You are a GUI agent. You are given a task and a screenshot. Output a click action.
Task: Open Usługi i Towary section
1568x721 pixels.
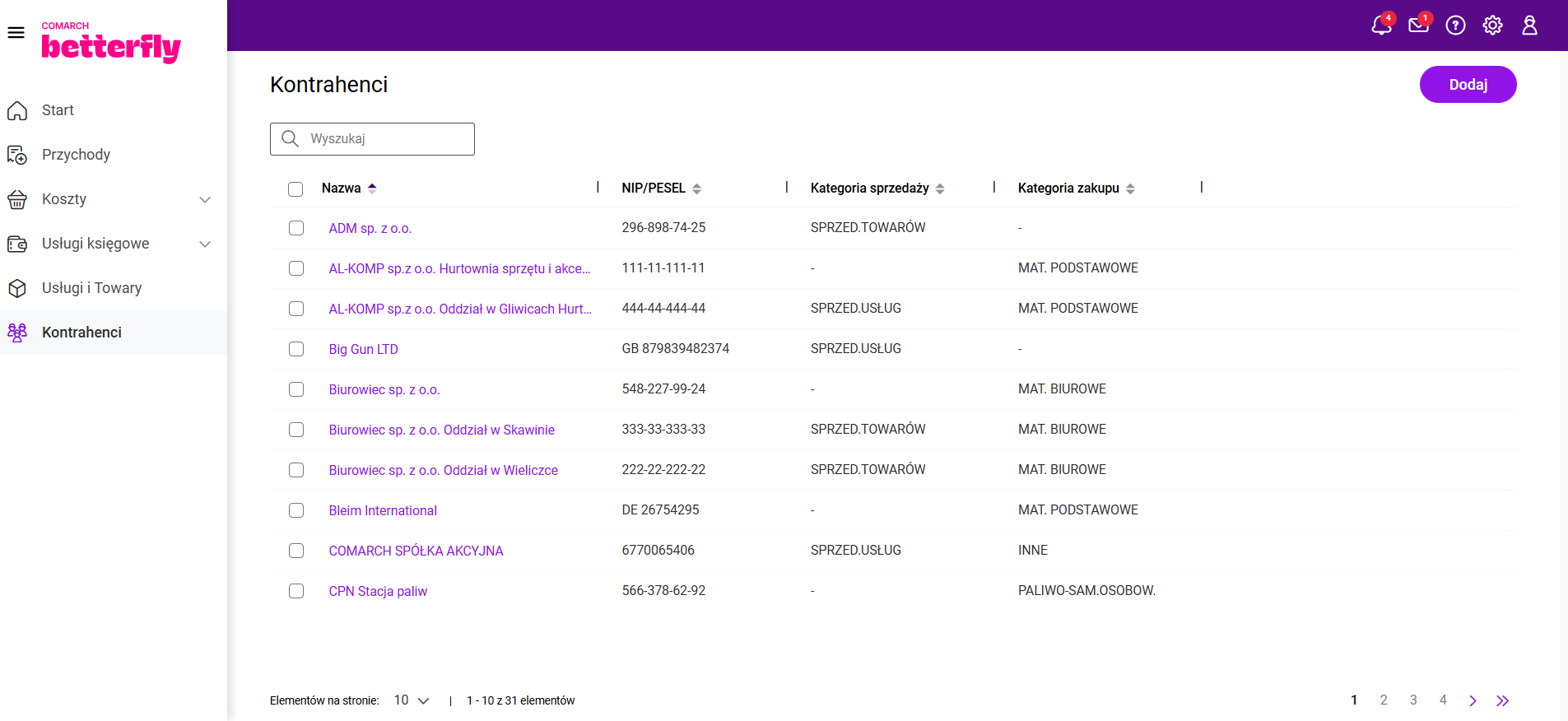91,288
